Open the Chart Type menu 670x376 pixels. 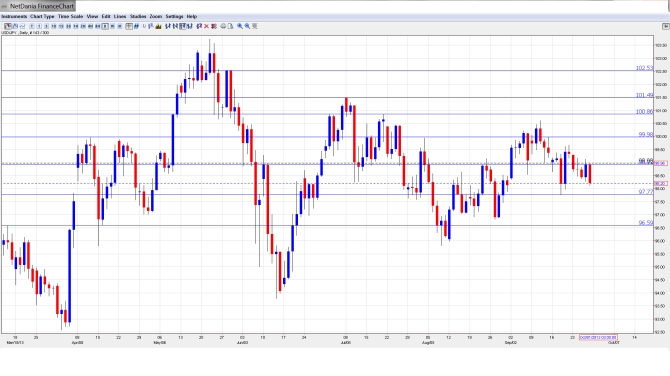pyautogui.click(x=42, y=17)
